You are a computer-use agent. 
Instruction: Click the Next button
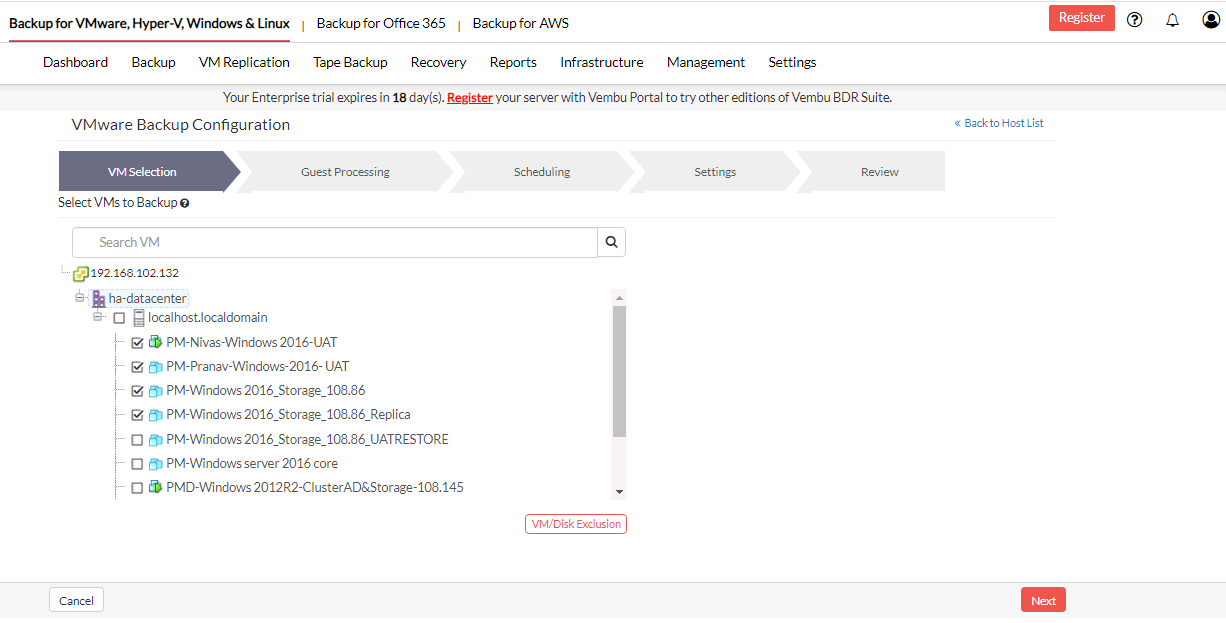tap(1043, 600)
